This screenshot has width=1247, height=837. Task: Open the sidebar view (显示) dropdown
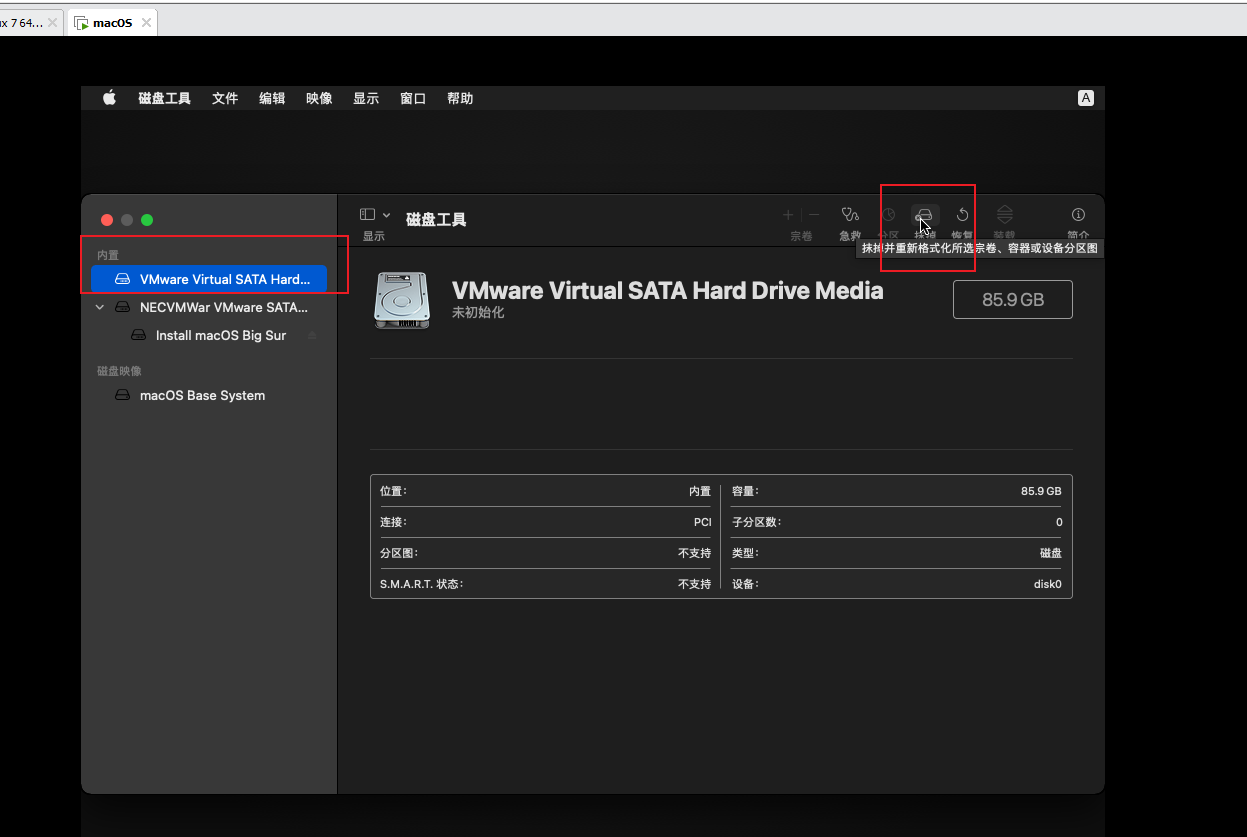click(x=375, y=214)
